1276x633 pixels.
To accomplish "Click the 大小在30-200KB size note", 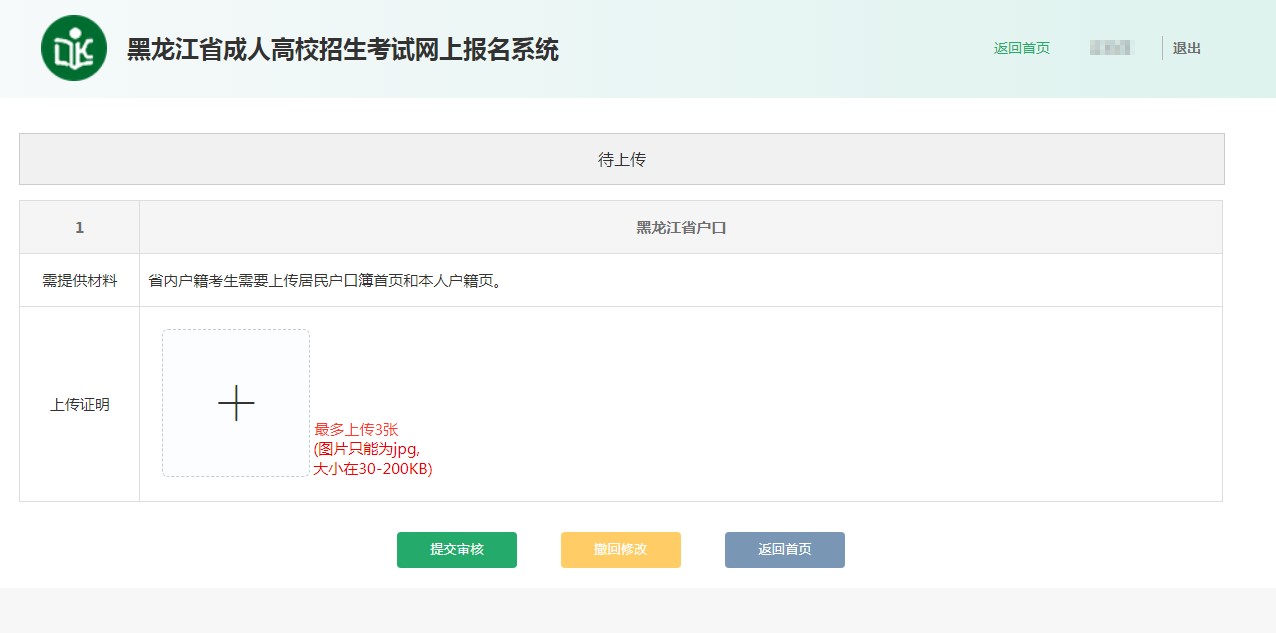I will [372, 468].
